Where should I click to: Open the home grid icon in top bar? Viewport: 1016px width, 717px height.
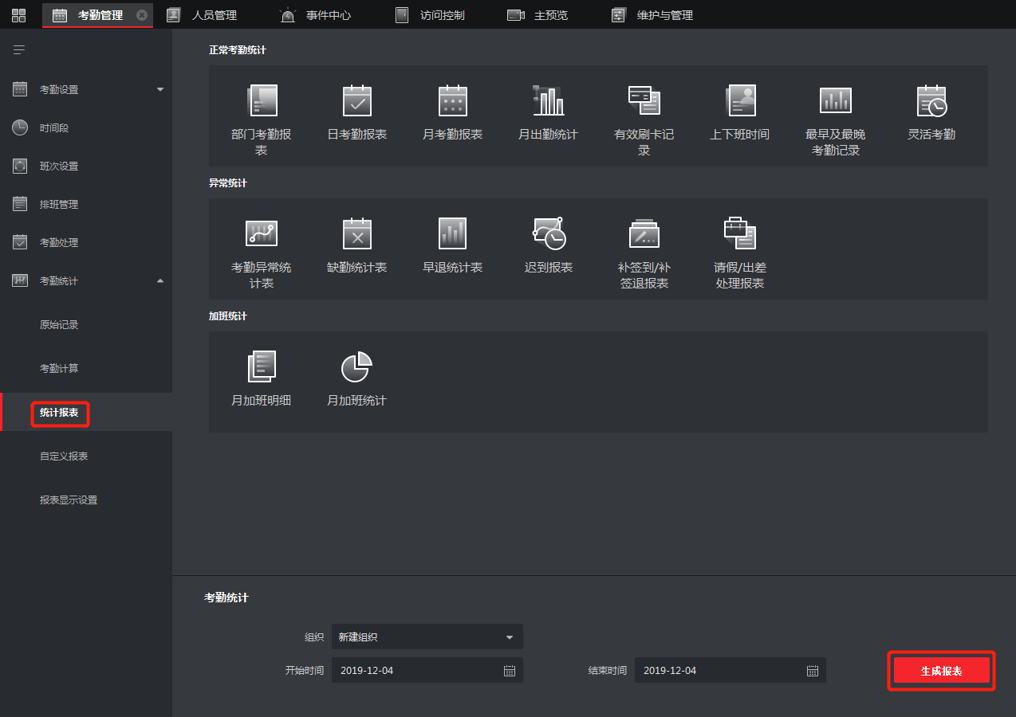(x=19, y=15)
